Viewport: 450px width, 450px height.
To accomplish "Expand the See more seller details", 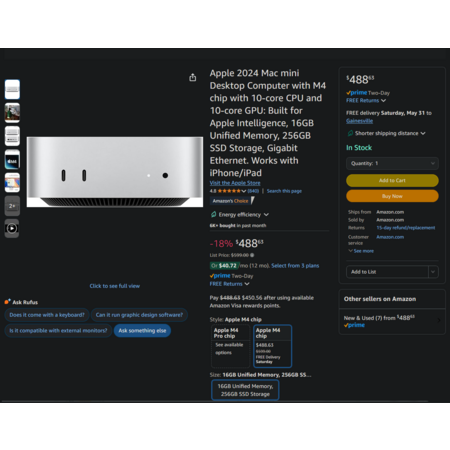I will click(361, 251).
